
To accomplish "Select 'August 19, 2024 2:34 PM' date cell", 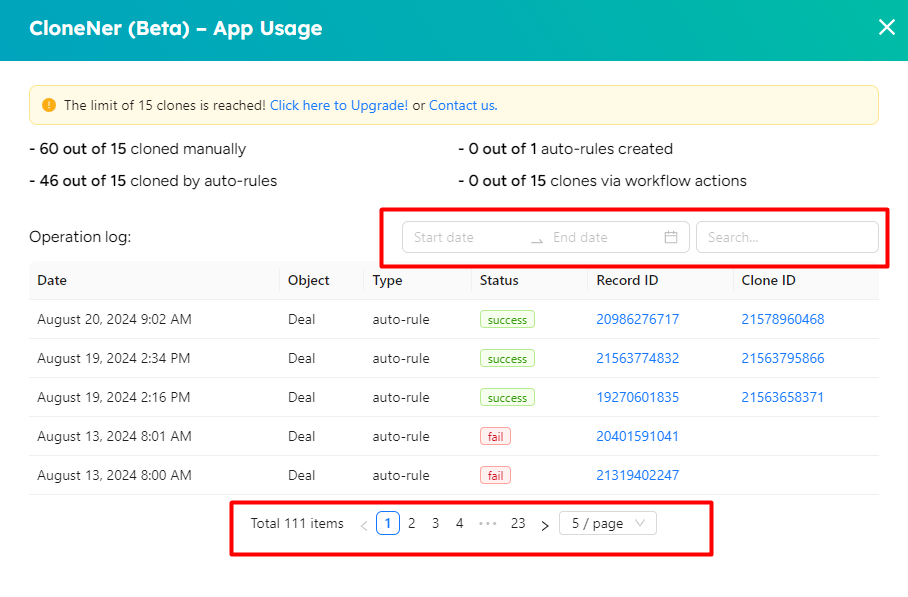I will pyautogui.click(x=114, y=358).
